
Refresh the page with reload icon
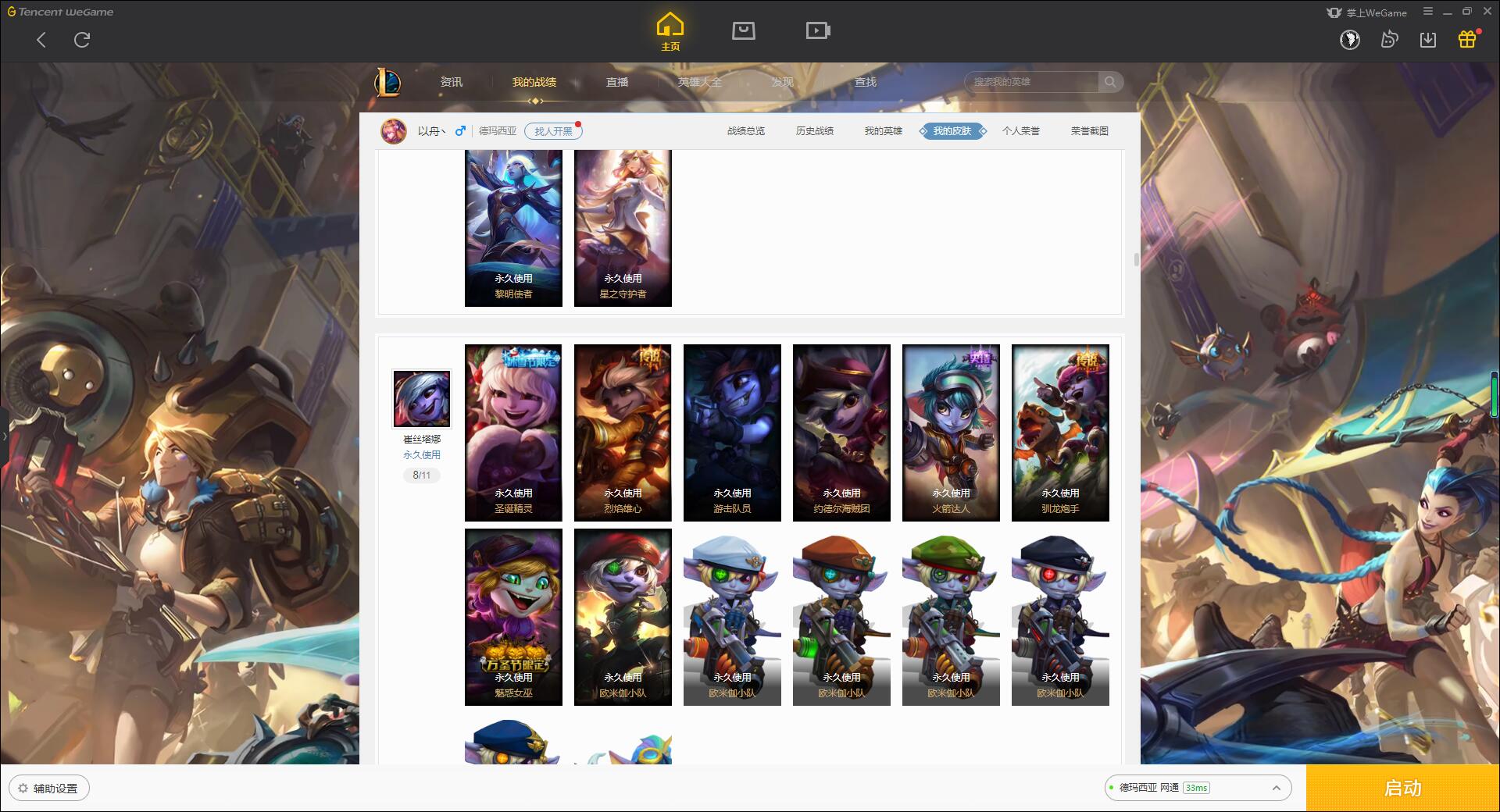(82, 40)
